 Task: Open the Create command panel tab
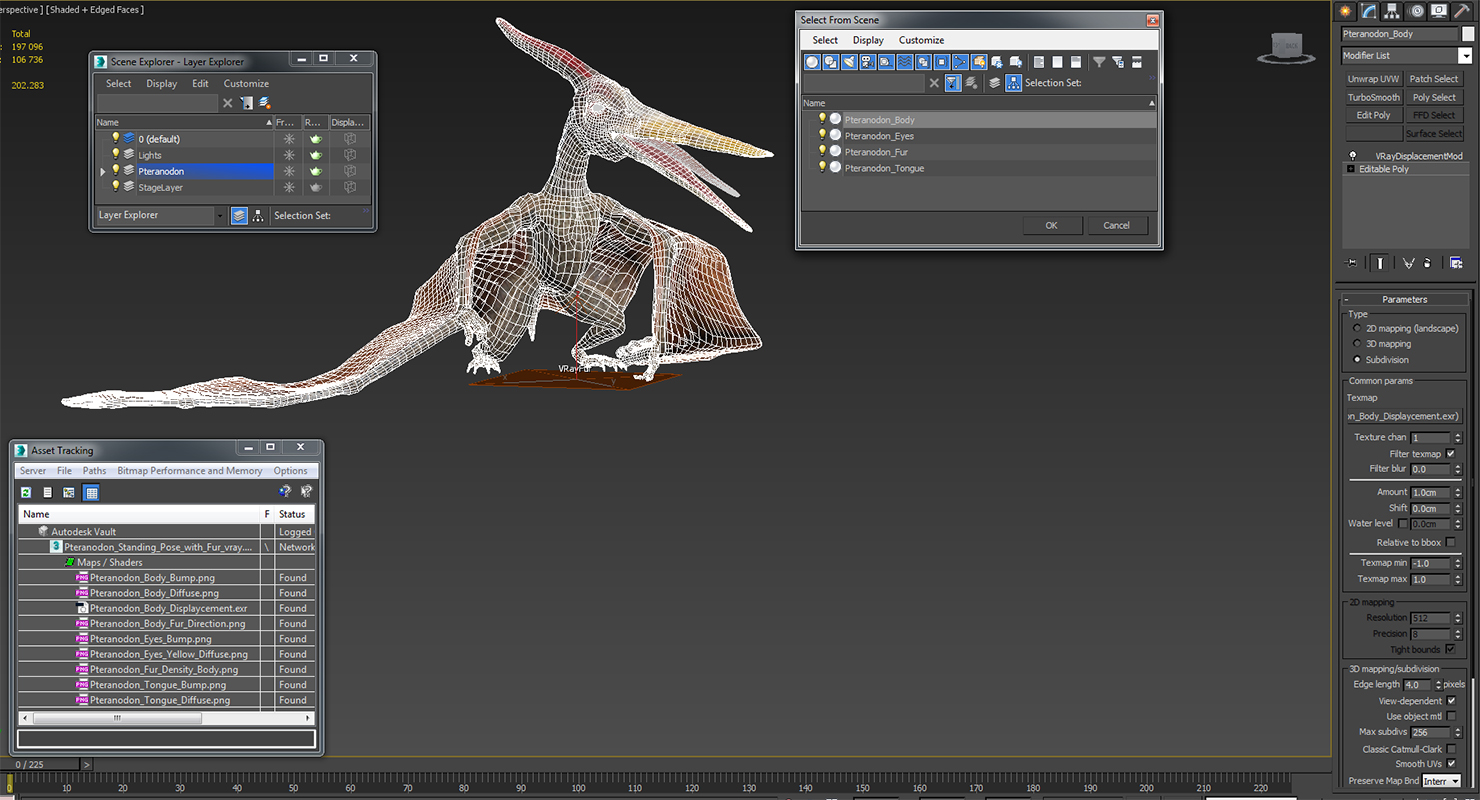(1346, 11)
